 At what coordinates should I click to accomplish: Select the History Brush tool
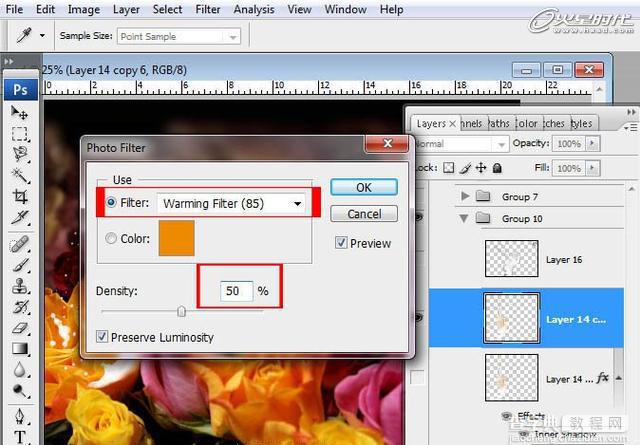pyautogui.click(x=19, y=307)
